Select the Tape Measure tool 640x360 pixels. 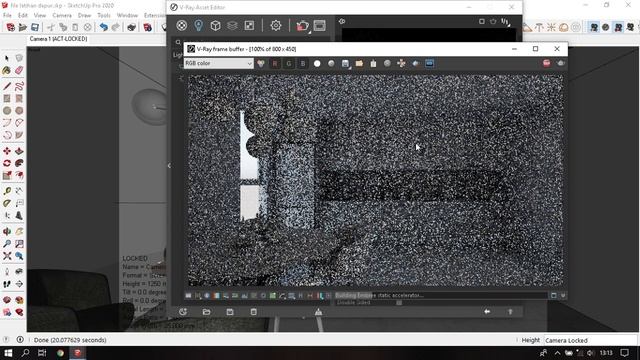click(7, 191)
